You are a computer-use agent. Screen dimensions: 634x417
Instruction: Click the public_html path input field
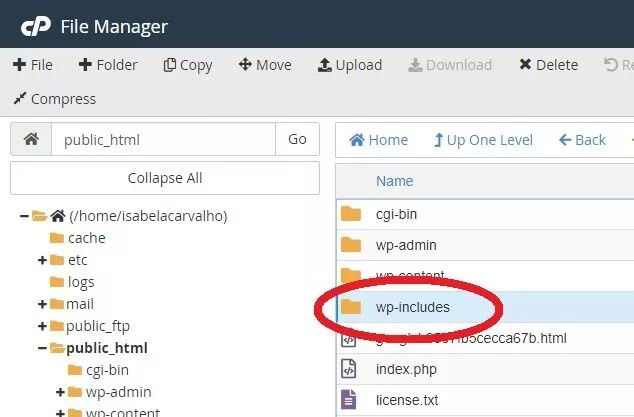[162, 140]
